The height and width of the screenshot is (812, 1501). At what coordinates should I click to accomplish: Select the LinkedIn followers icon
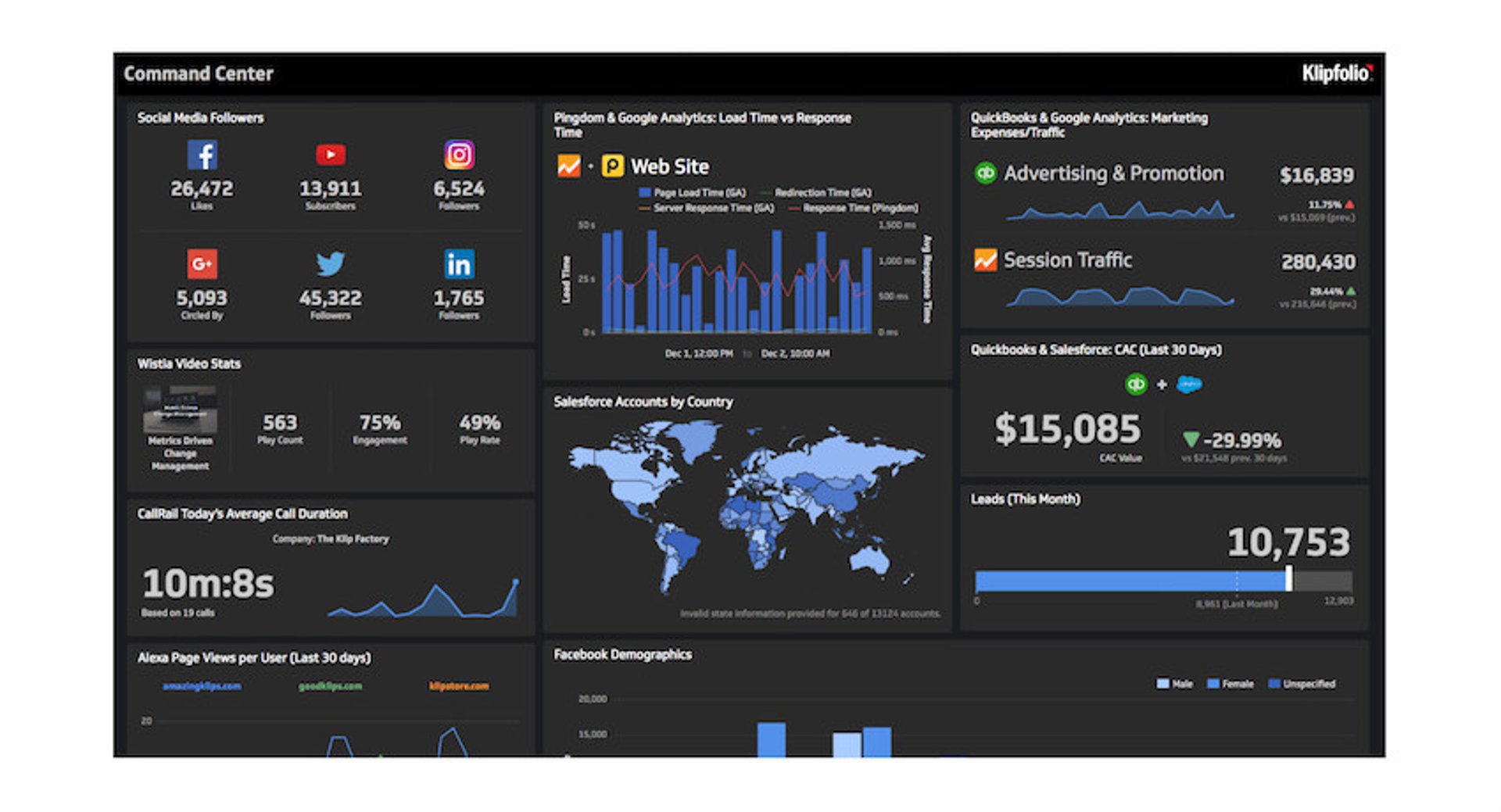(460, 265)
